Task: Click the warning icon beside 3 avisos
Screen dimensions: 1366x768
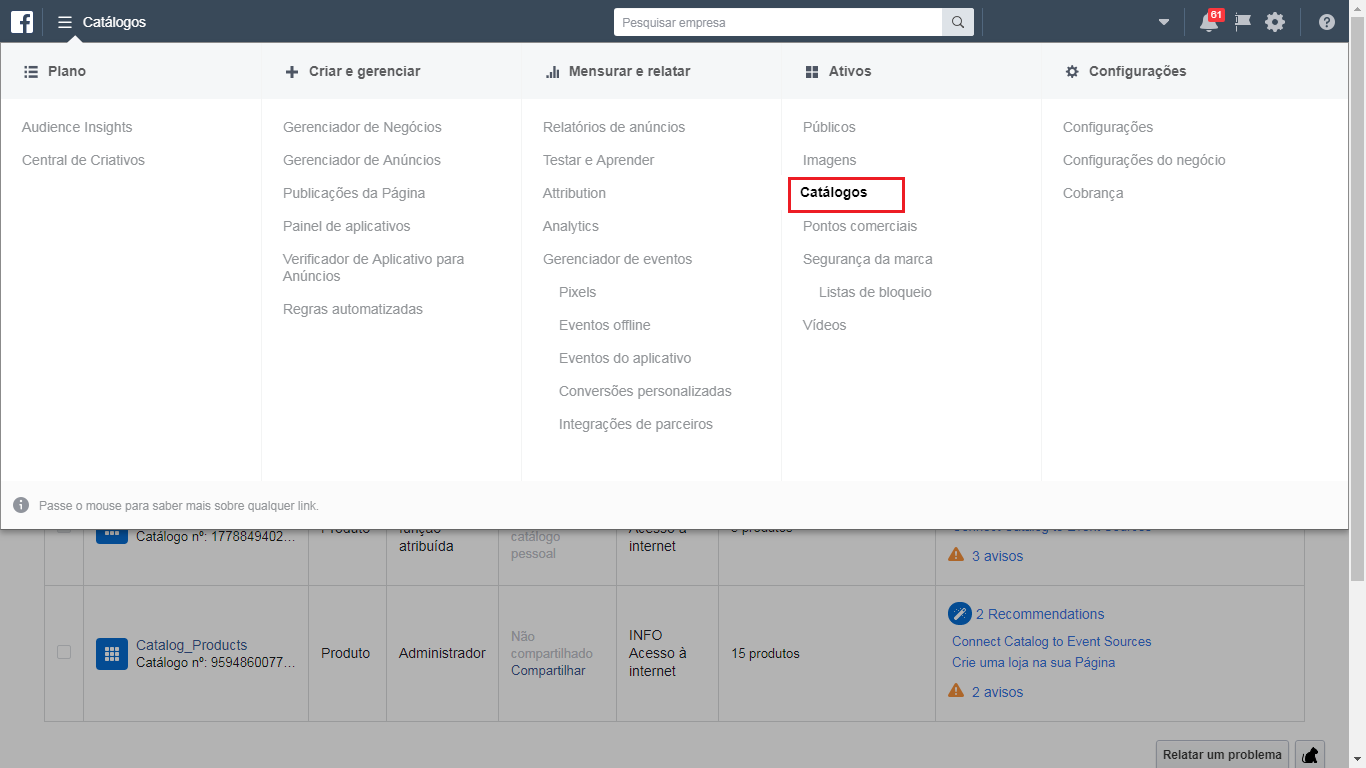Action: point(956,555)
